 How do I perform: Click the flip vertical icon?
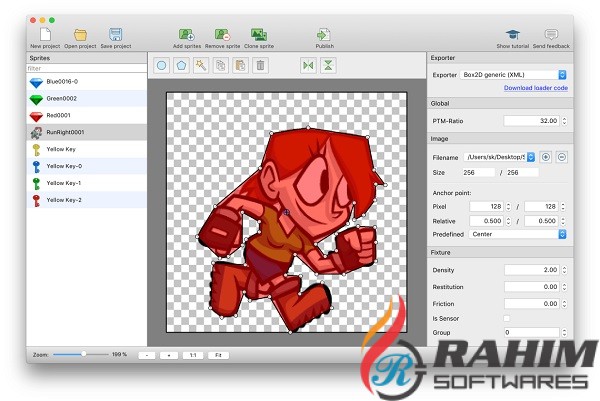328,65
